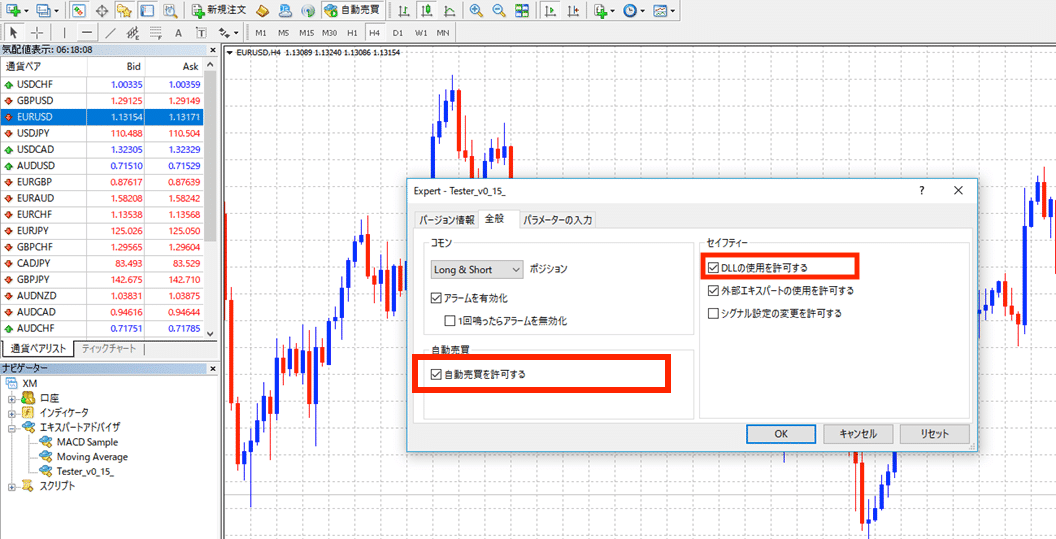This screenshot has height=539, width=1056.
Task: Choose the horizontal line drawing tool
Action: click(x=87, y=32)
